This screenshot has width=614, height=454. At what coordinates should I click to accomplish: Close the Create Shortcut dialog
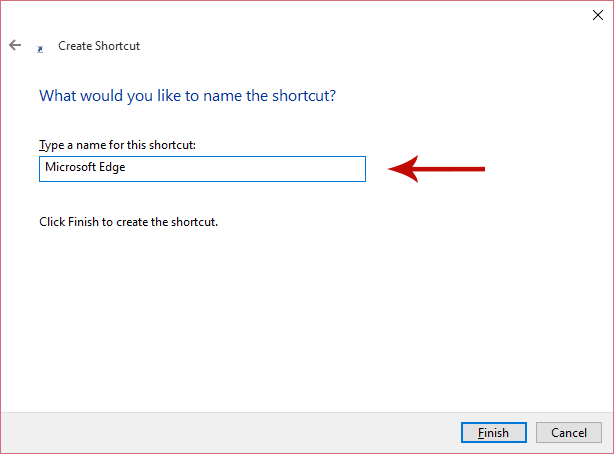pyautogui.click(x=598, y=15)
